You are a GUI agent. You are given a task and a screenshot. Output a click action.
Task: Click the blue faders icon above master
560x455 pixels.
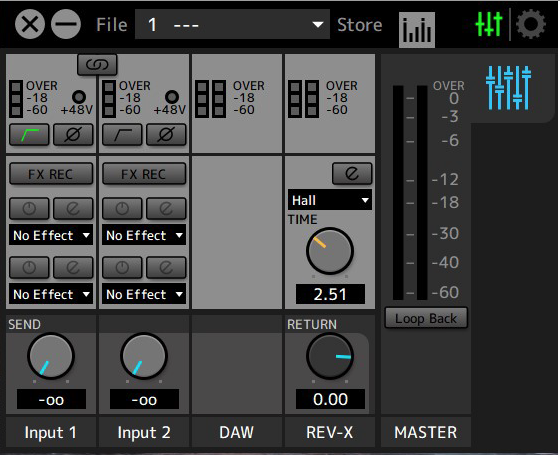click(x=508, y=88)
